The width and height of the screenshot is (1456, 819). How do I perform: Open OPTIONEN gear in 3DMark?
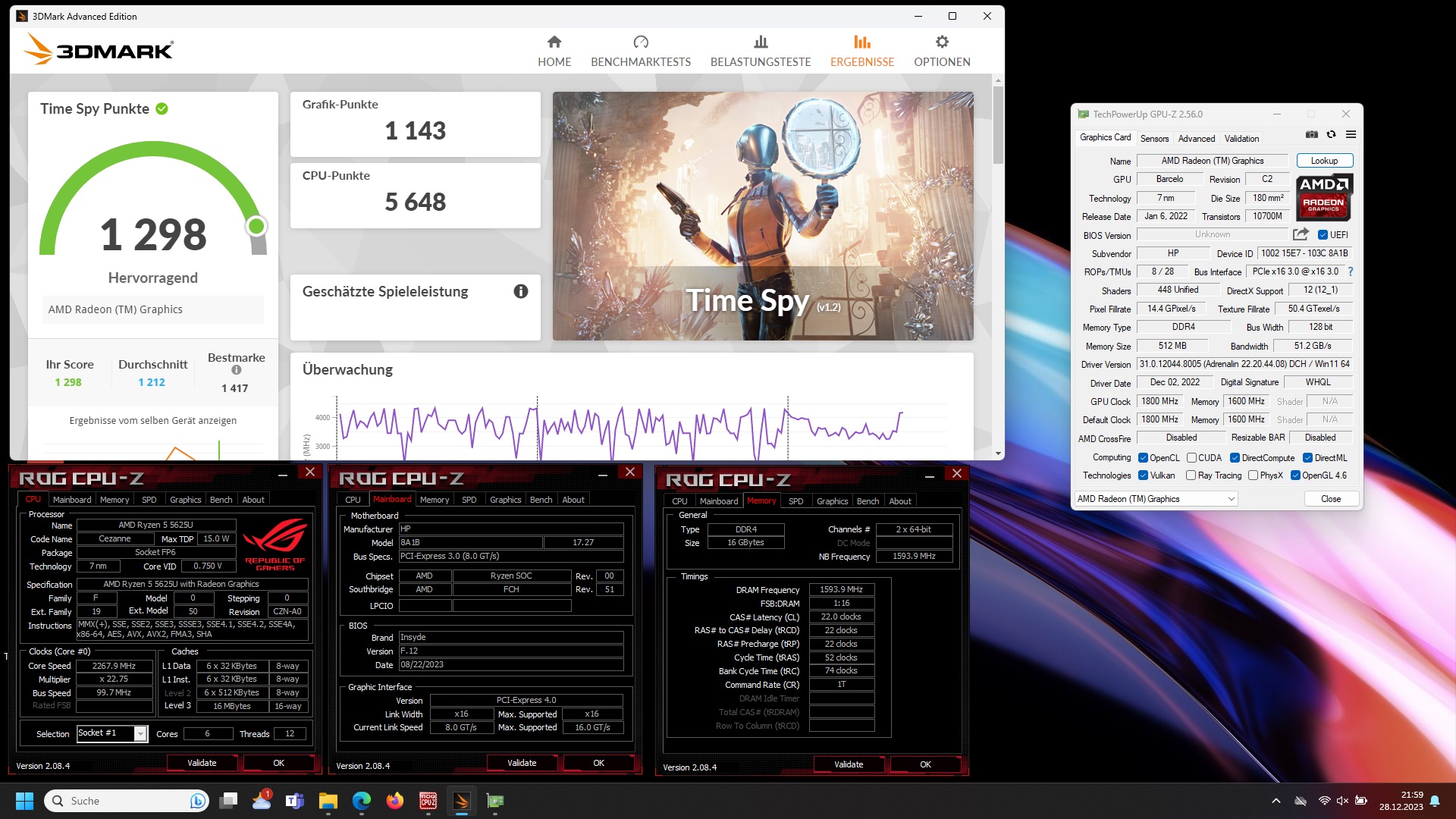942,42
